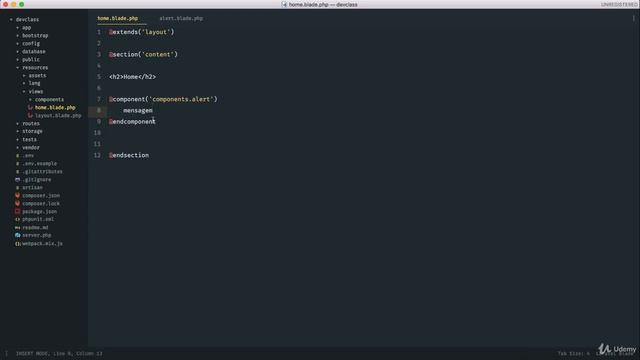640x360 pixels.
Task: Click the composer.lock file icon
Action: click(18, 203)
